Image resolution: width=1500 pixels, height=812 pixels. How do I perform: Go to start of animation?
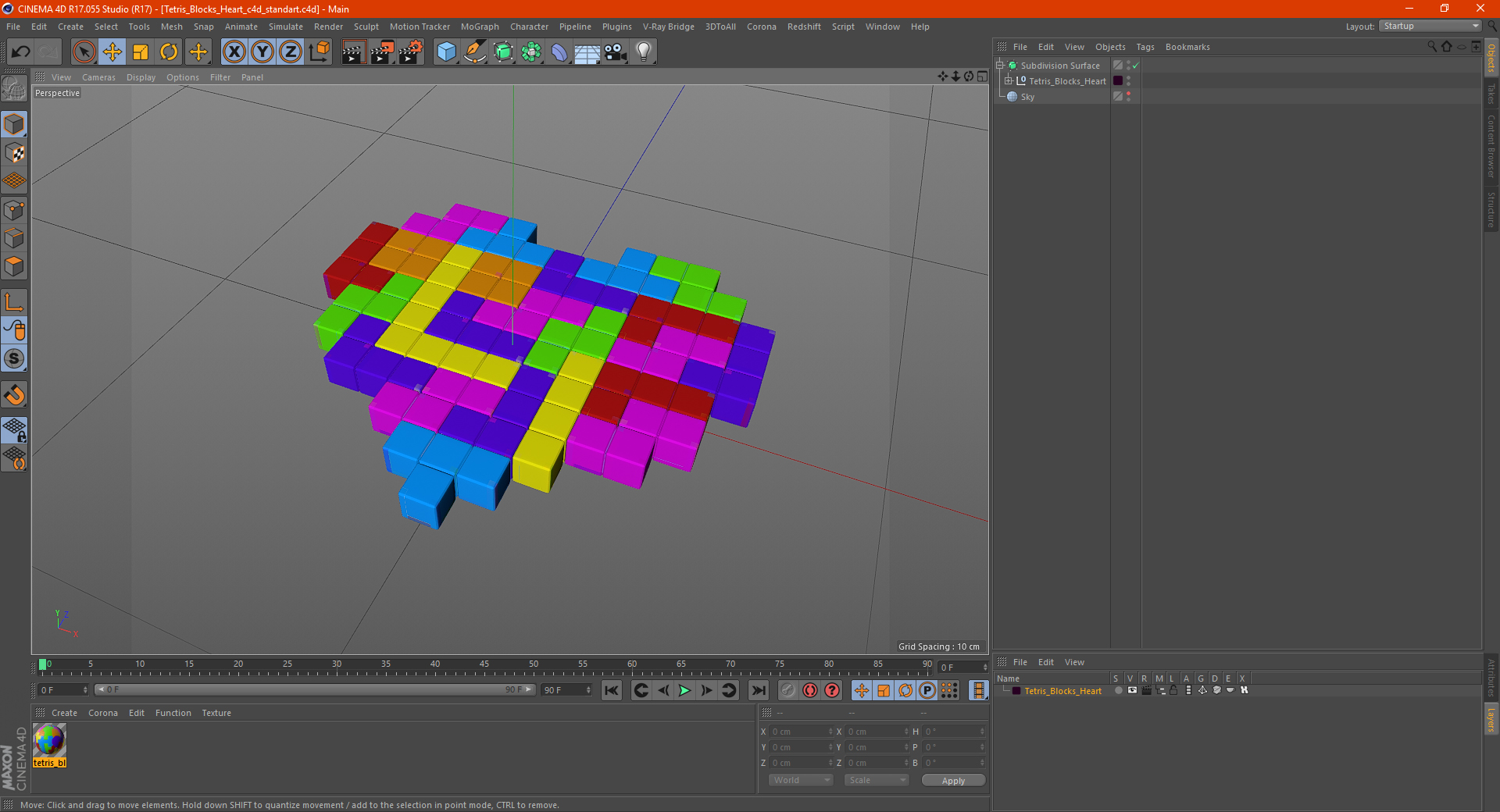click(612, 690)
